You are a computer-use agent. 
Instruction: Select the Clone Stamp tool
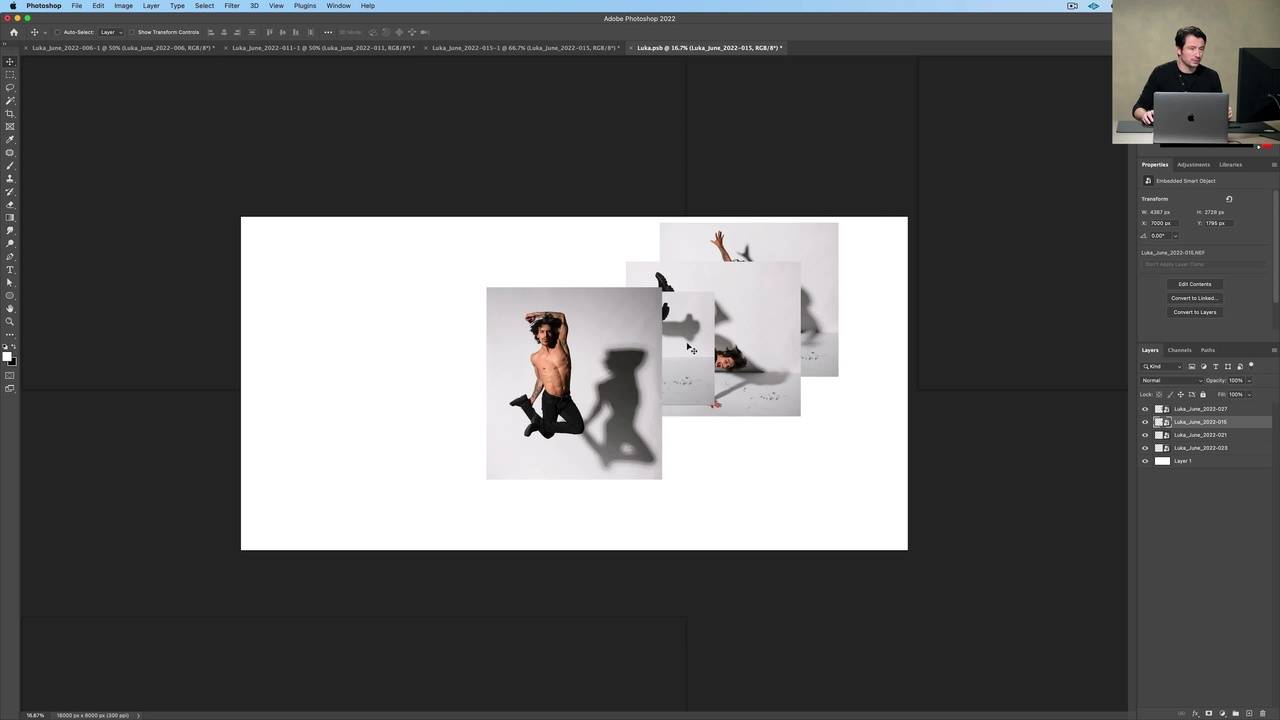[10, 178]
